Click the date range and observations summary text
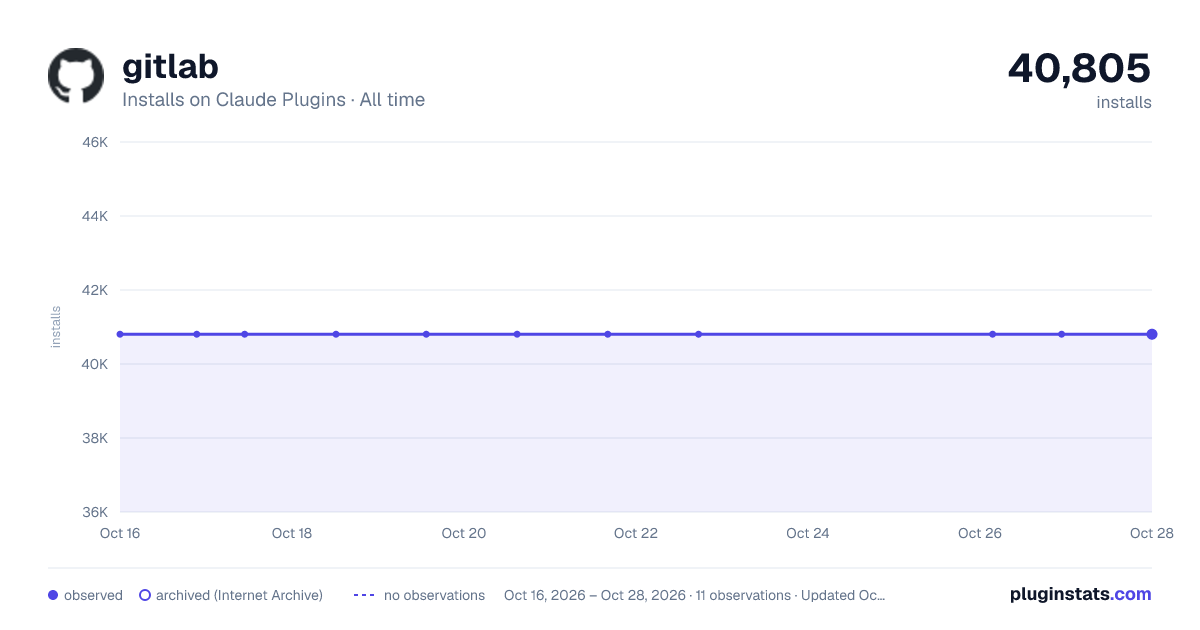This screenshot has height=630, width=1200. pyautogui.click(x=695, y=595)
